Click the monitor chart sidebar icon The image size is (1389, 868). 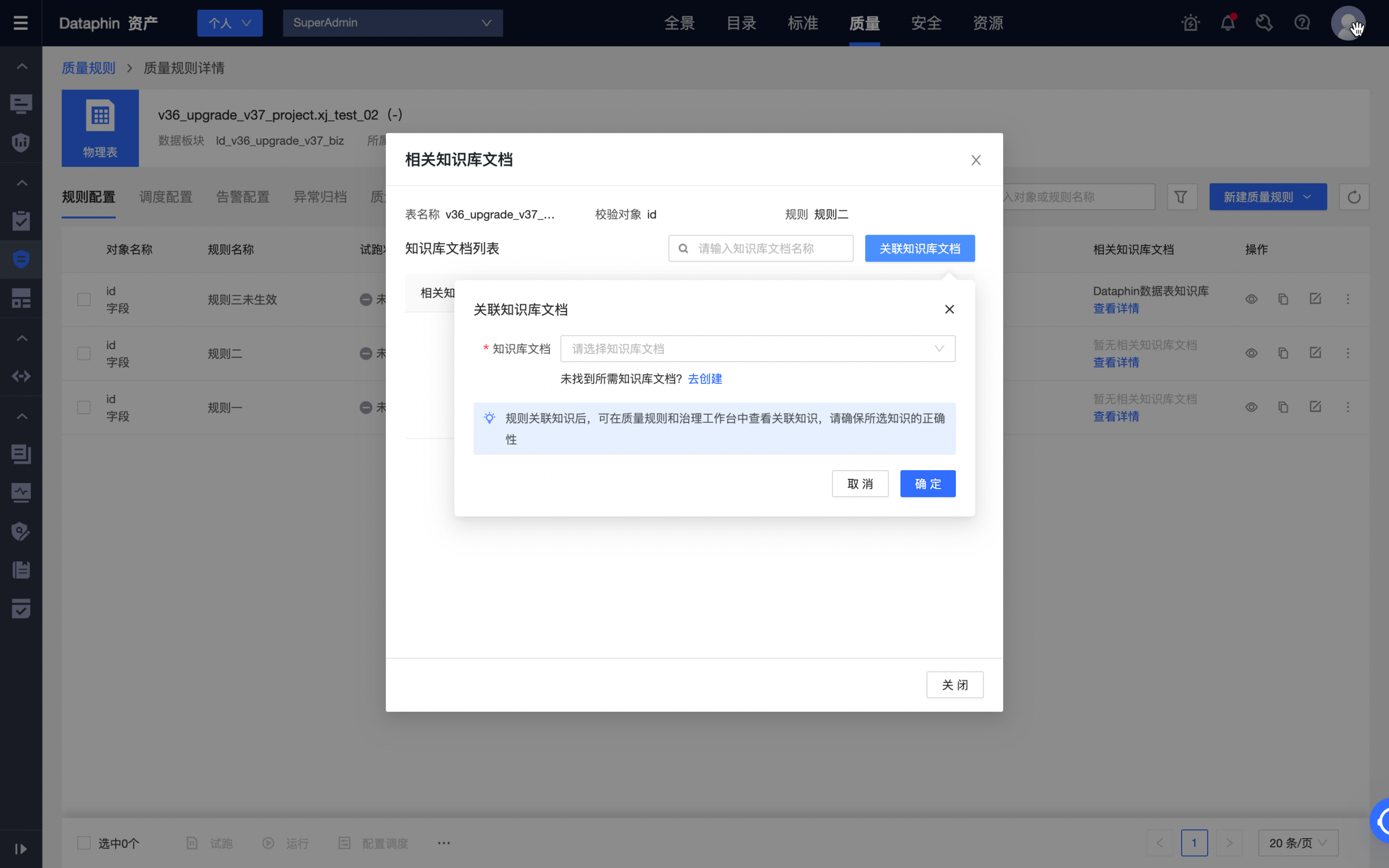[x=21, y=492]
